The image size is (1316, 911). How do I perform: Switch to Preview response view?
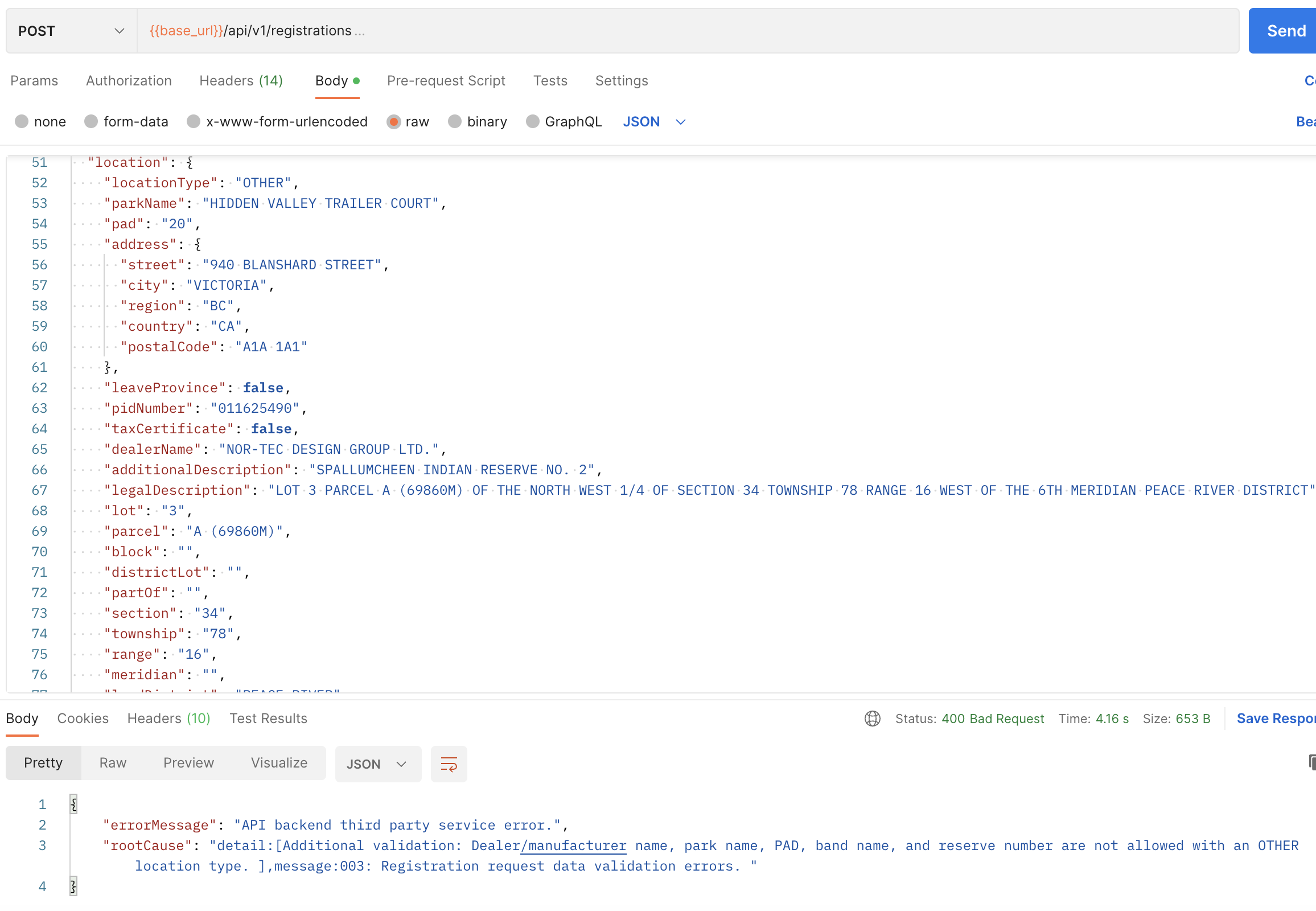[188, 762]
